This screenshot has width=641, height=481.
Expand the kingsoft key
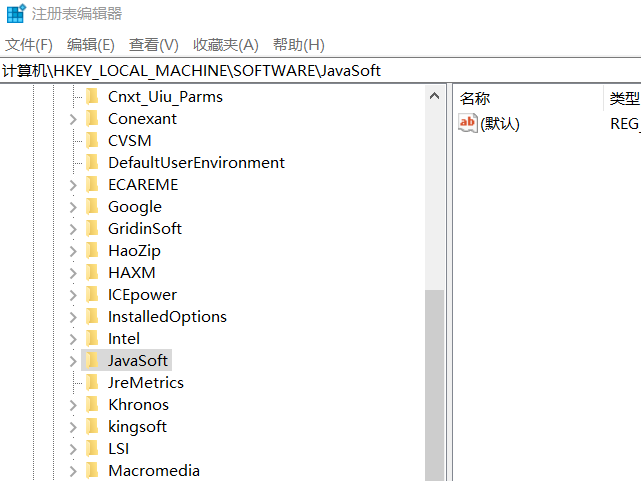click(73, 427)
